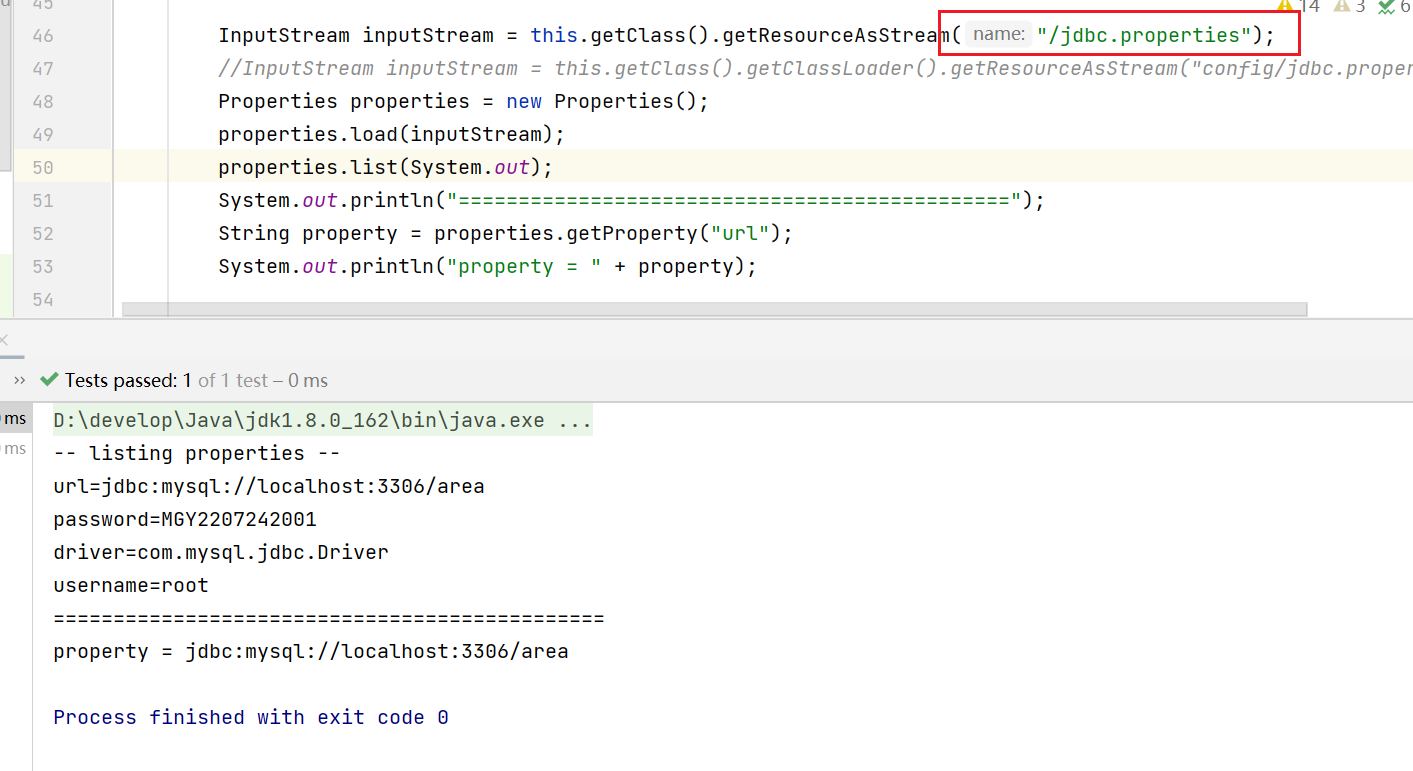Click the second ms duration badge in test tree
Viewport: 1413px width, 771px height.
[x=13, y=448]
